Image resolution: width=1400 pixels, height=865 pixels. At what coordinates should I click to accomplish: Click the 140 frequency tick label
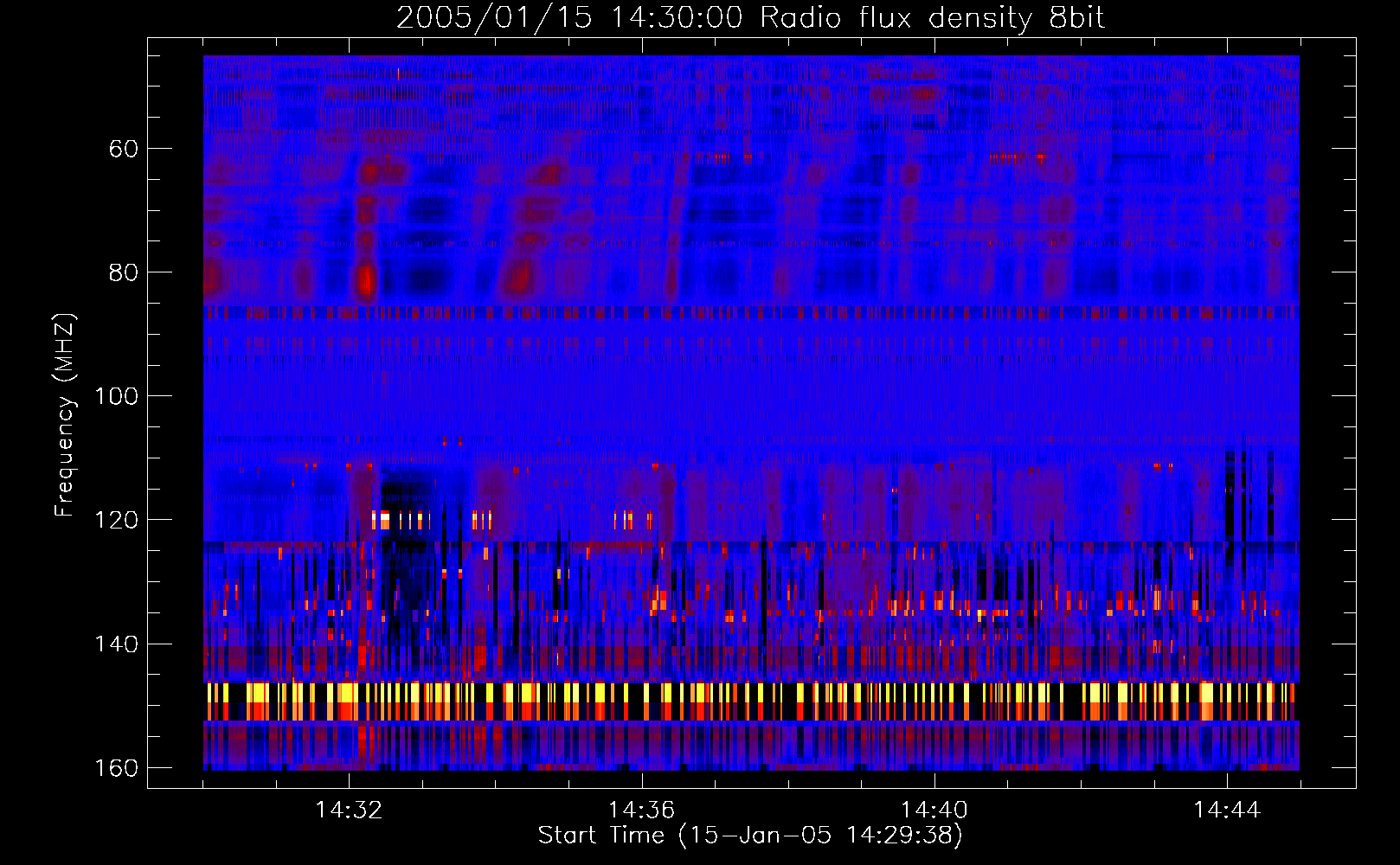point(116,644)
